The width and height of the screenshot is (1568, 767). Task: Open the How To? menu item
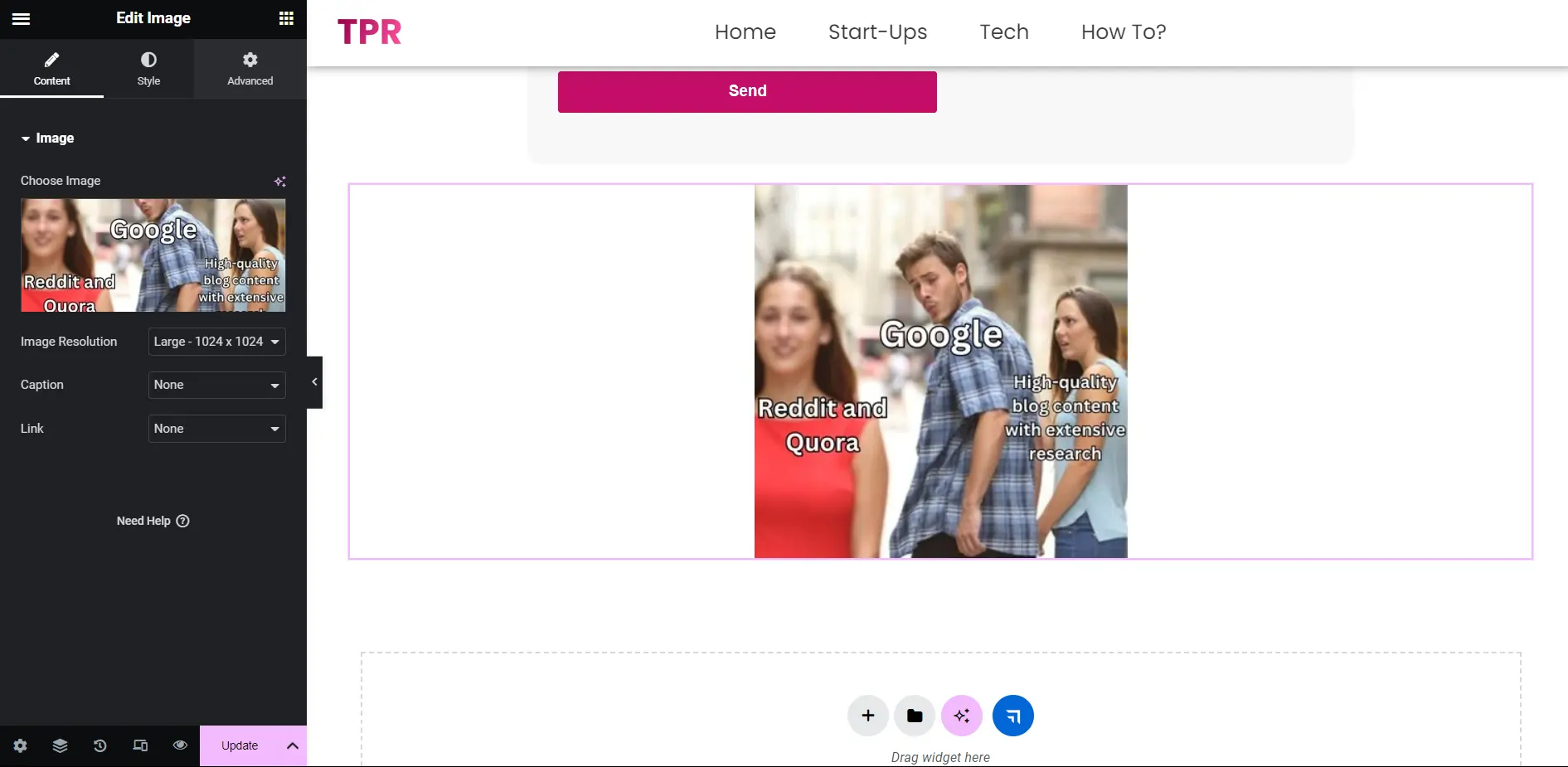[x=1124, y=32]
